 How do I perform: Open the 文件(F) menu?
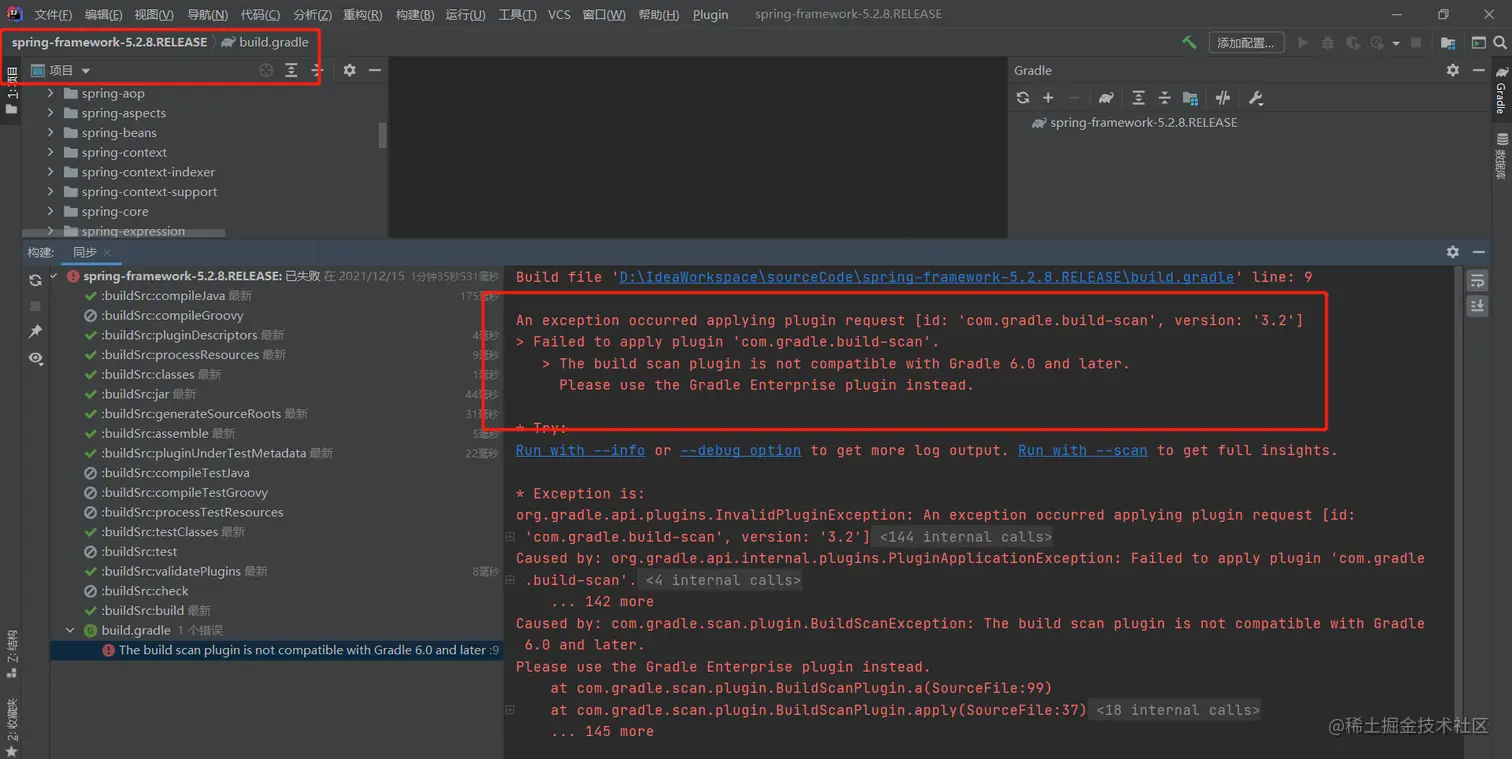pos(53,14)
